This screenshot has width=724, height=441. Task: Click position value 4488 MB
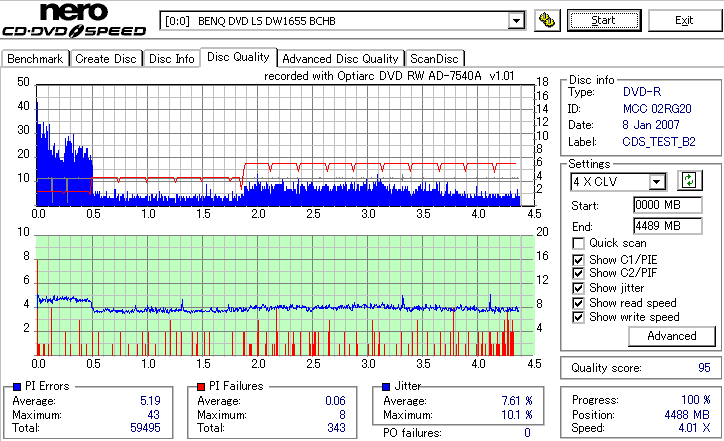tap(687, 415)
